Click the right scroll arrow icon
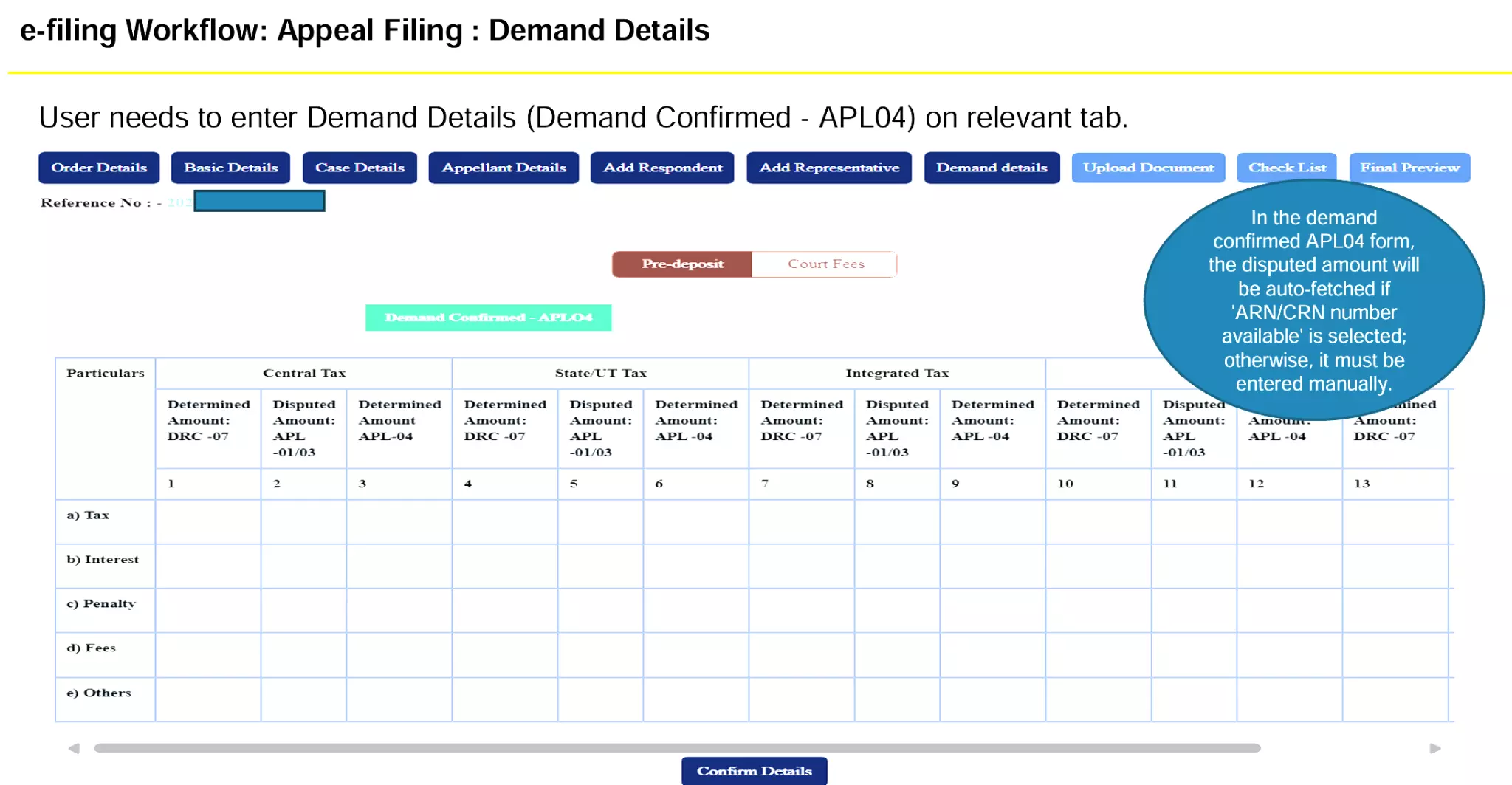 pyautogui.click(x=1434, y=748)
